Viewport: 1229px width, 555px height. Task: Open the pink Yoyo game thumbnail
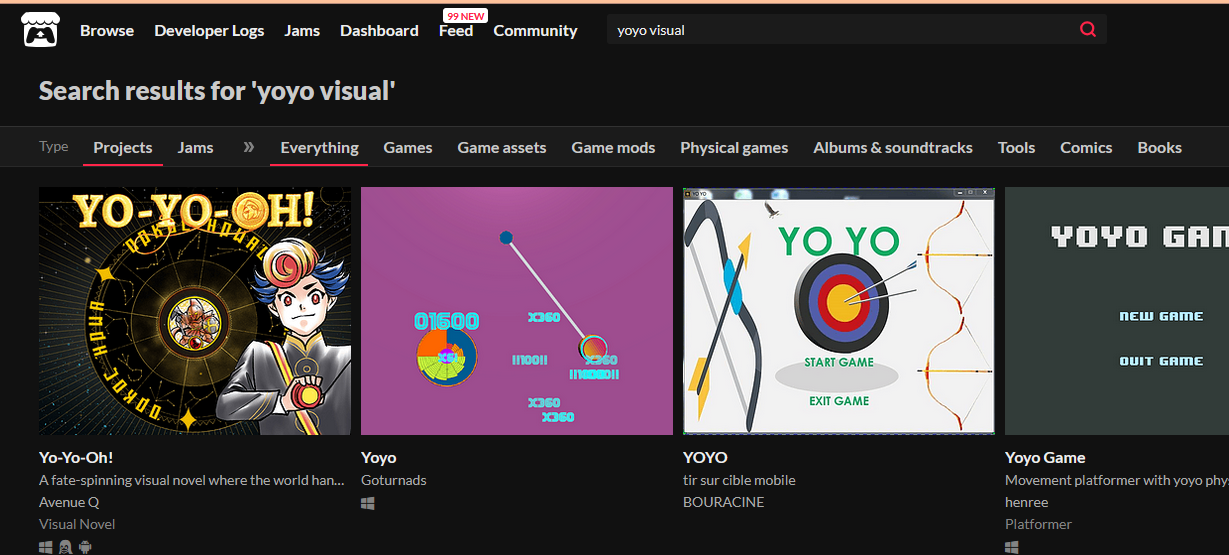517,311
